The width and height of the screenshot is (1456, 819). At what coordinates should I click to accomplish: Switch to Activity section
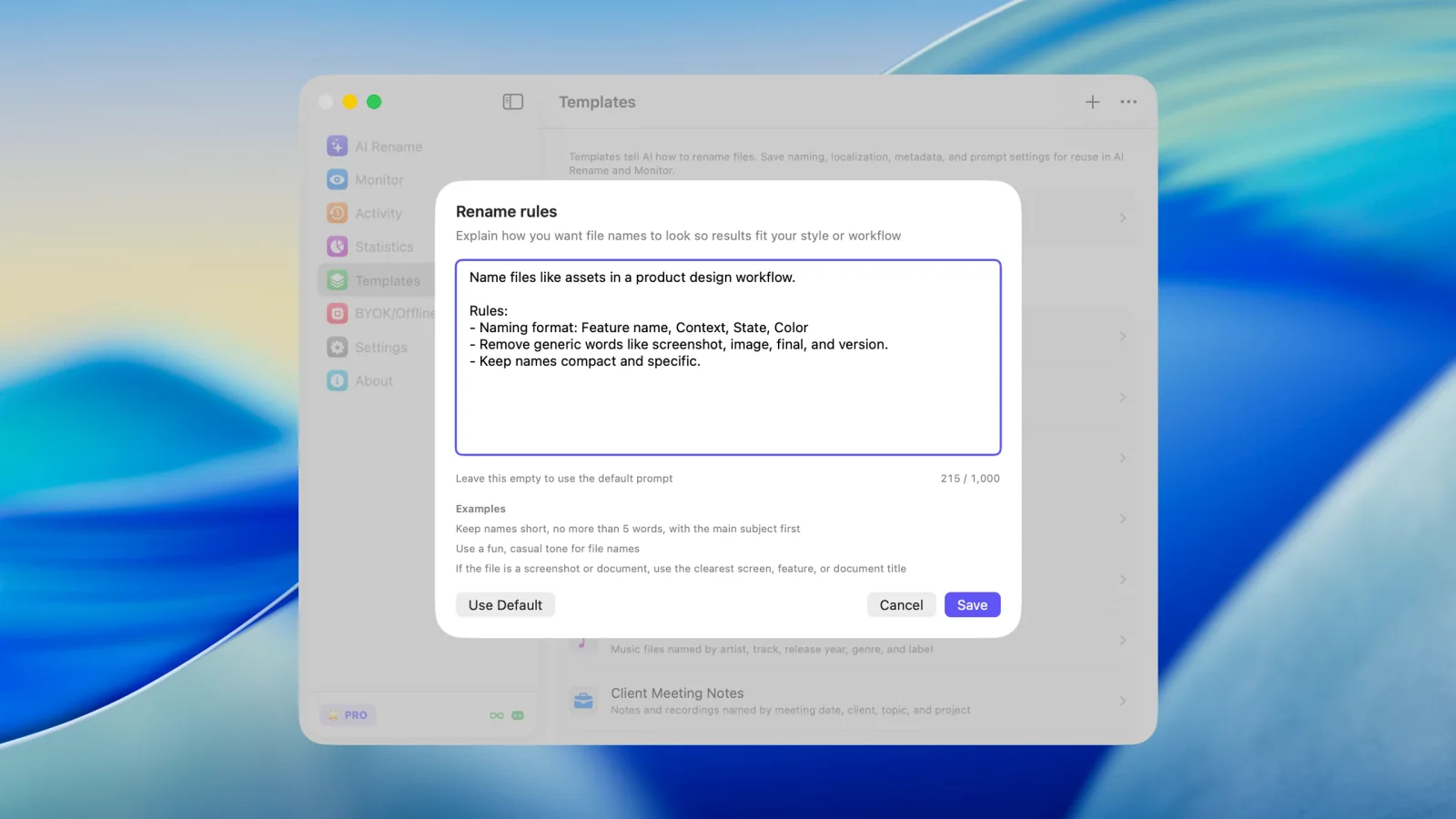379,213
